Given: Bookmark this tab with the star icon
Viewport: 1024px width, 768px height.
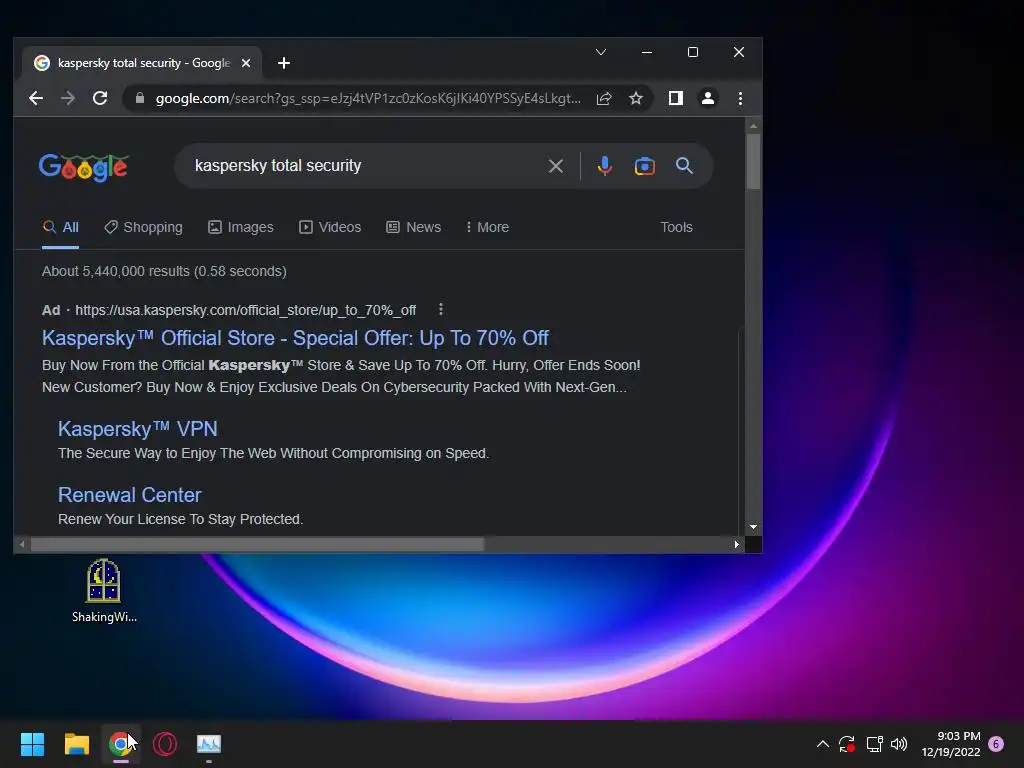Looking at the screenshot, I should pos(636,99).
